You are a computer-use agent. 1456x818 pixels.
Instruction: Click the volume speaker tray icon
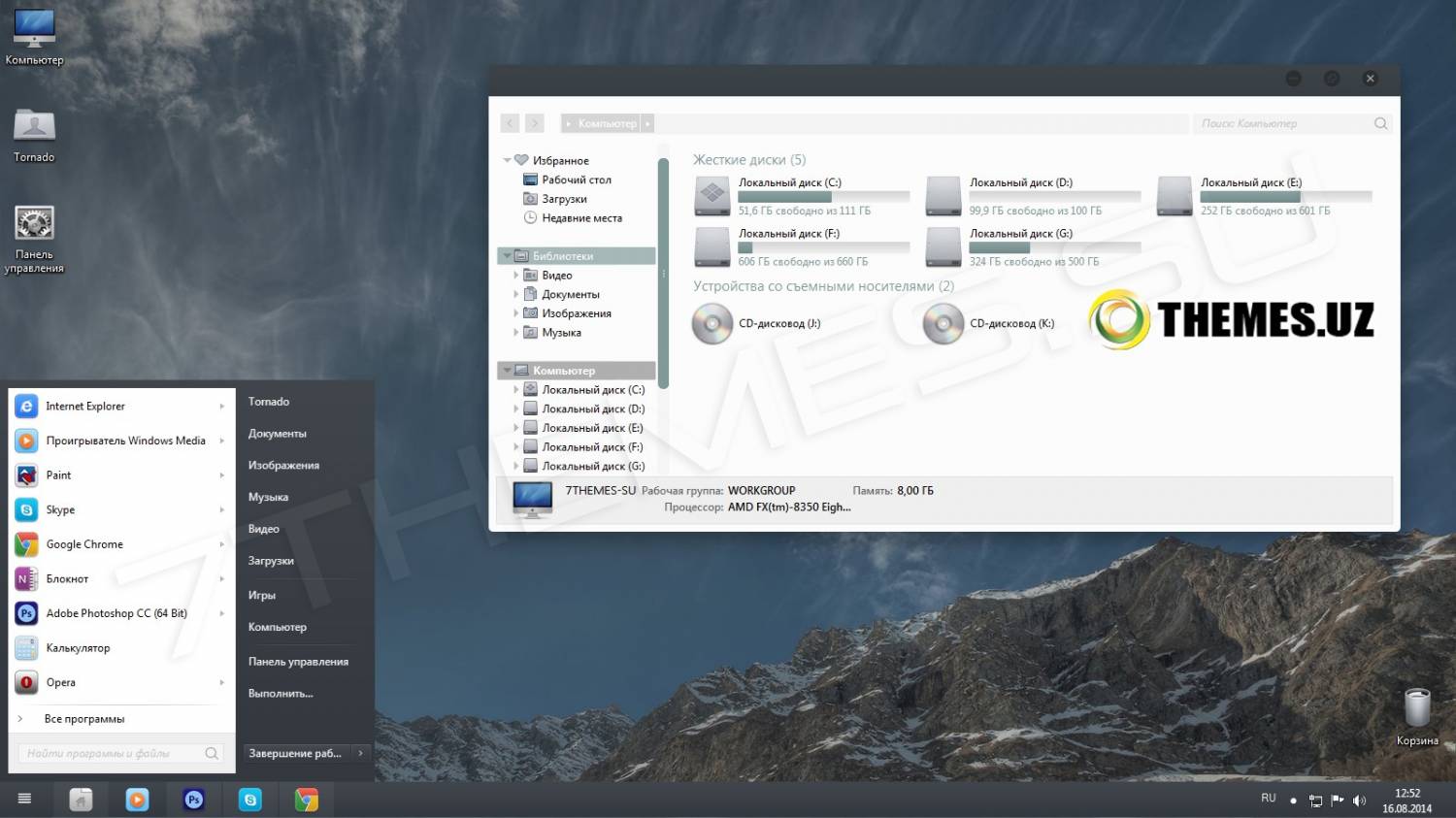[1359, 801]
